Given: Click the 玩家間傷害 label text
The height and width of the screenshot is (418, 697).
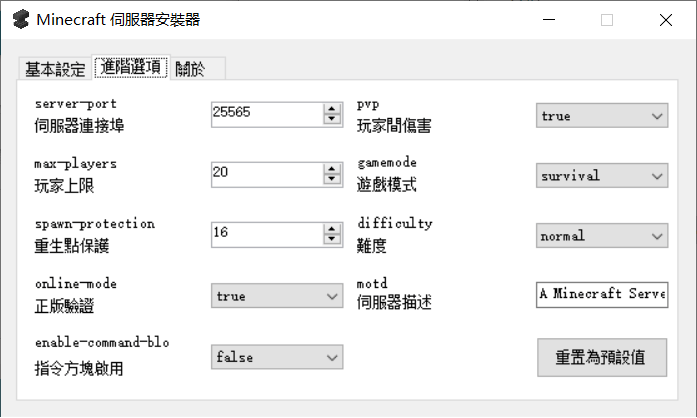Looking at the screenshot, I should click(394, 126).
